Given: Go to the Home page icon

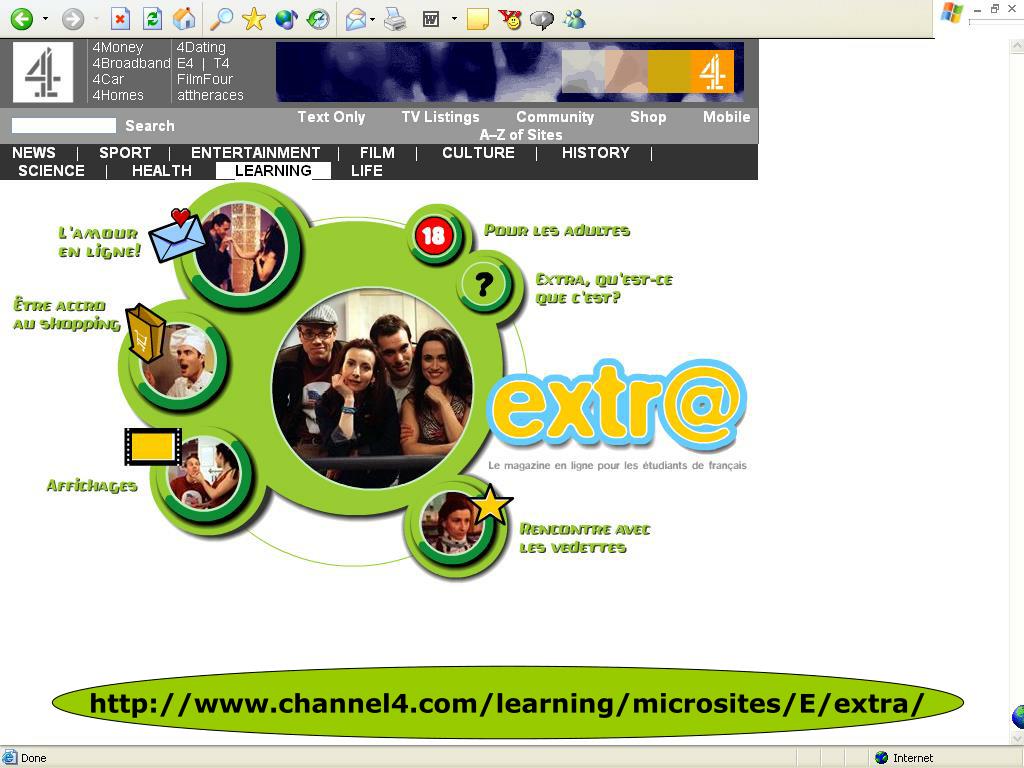Looking at the screenshot, I should click(184, 19).
